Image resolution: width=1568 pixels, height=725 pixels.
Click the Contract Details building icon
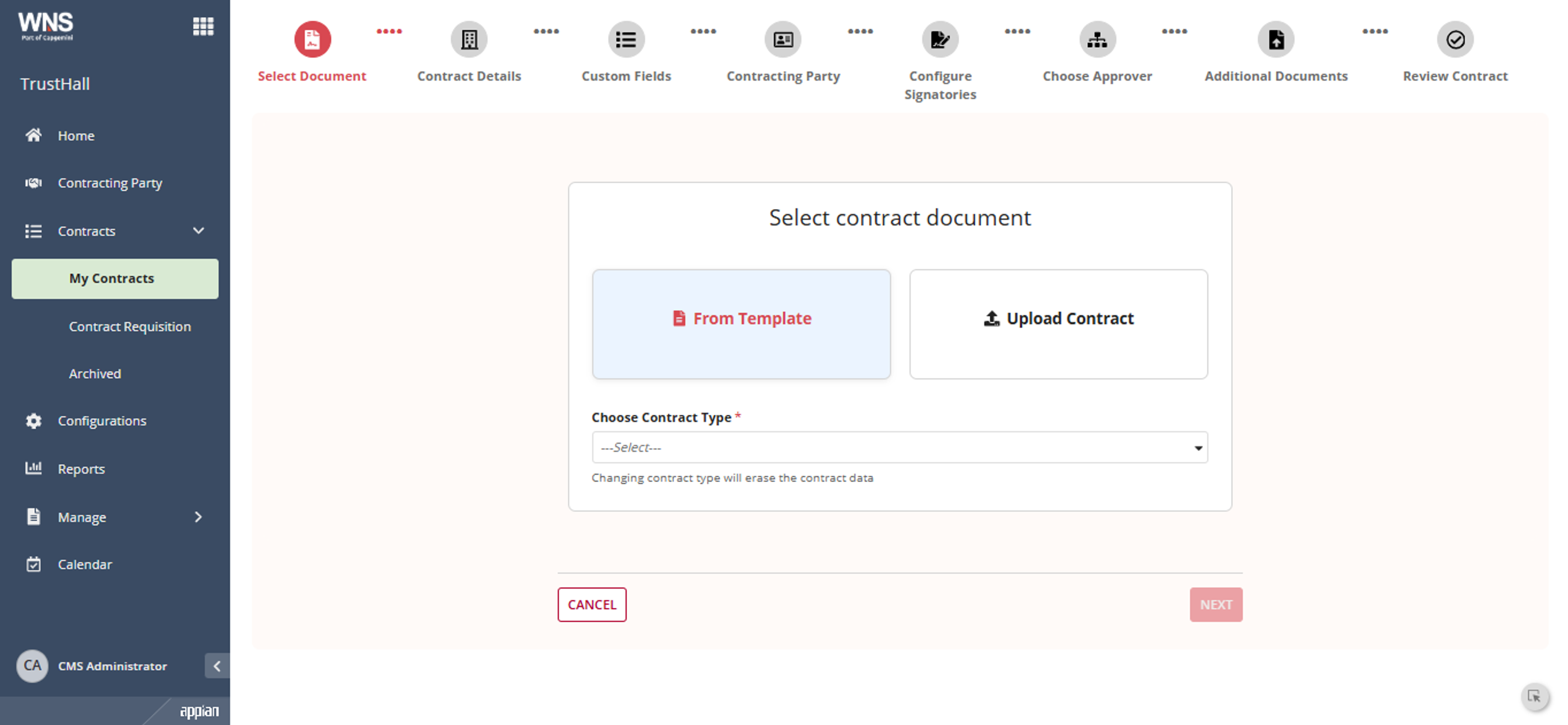(469, 40)
